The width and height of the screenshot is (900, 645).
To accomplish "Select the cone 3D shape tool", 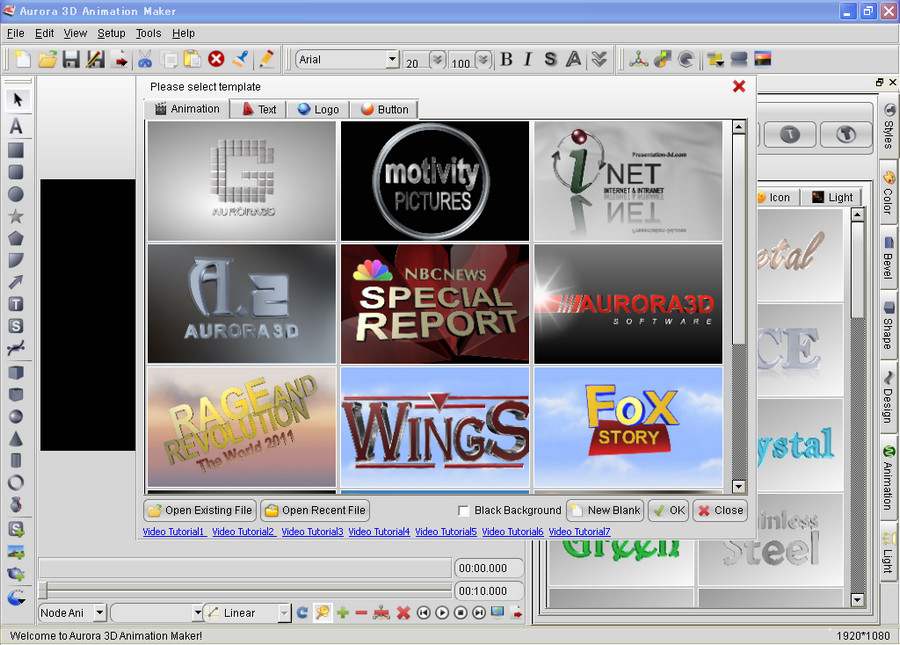I will click(x=16, y=438).
